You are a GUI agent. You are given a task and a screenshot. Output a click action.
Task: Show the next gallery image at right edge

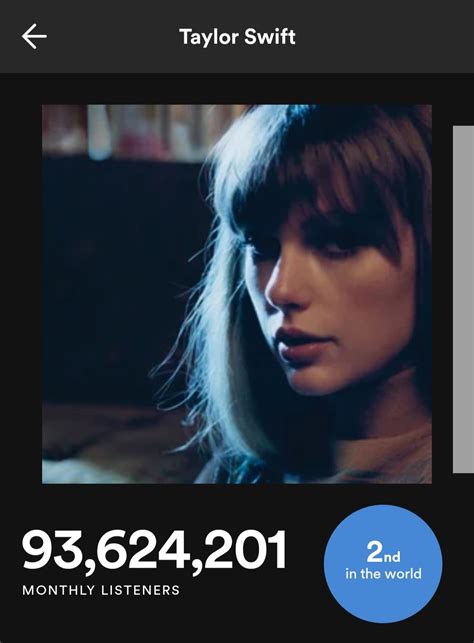coord(463,299)
